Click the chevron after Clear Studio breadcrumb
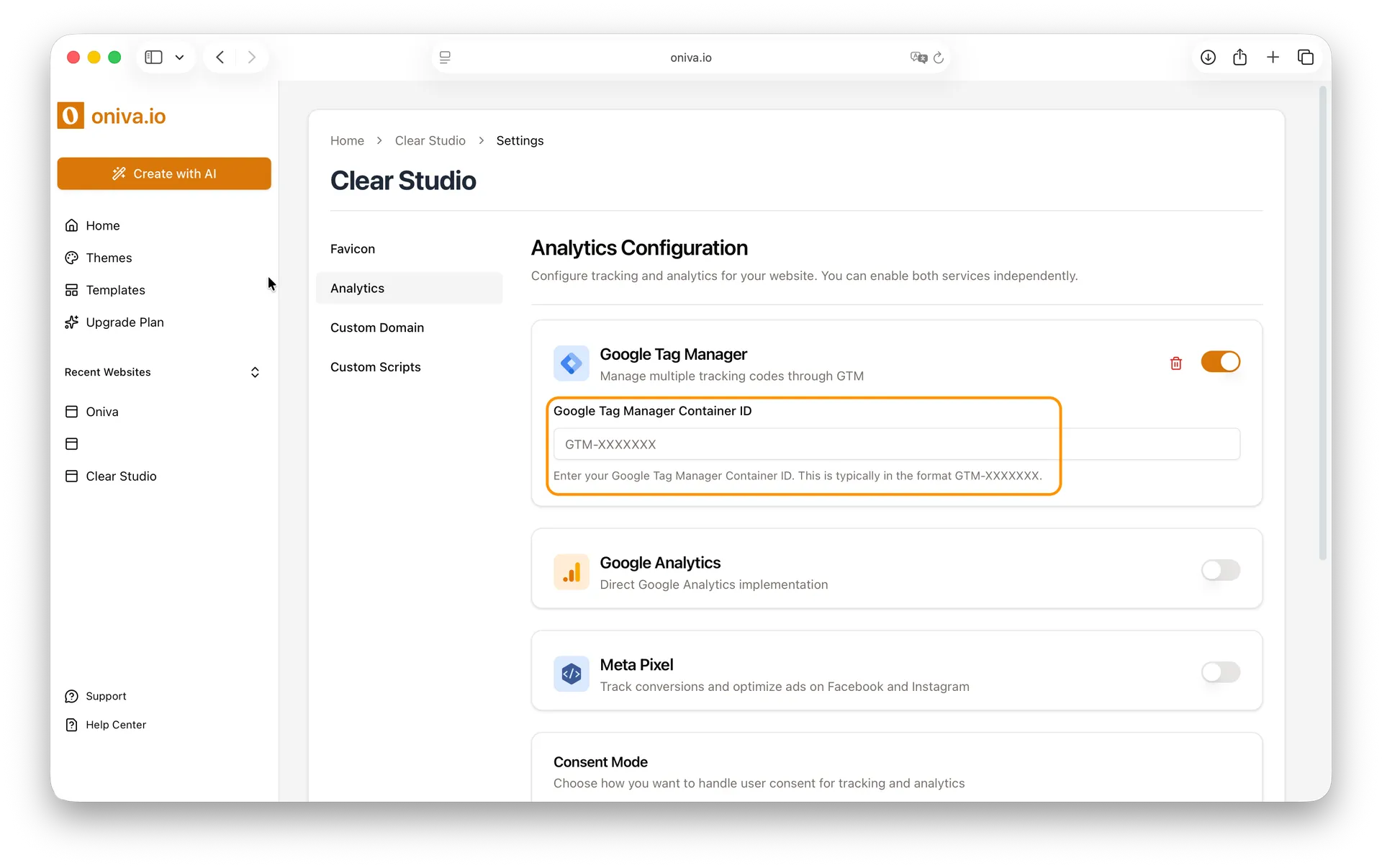 [x=481, y=140]
